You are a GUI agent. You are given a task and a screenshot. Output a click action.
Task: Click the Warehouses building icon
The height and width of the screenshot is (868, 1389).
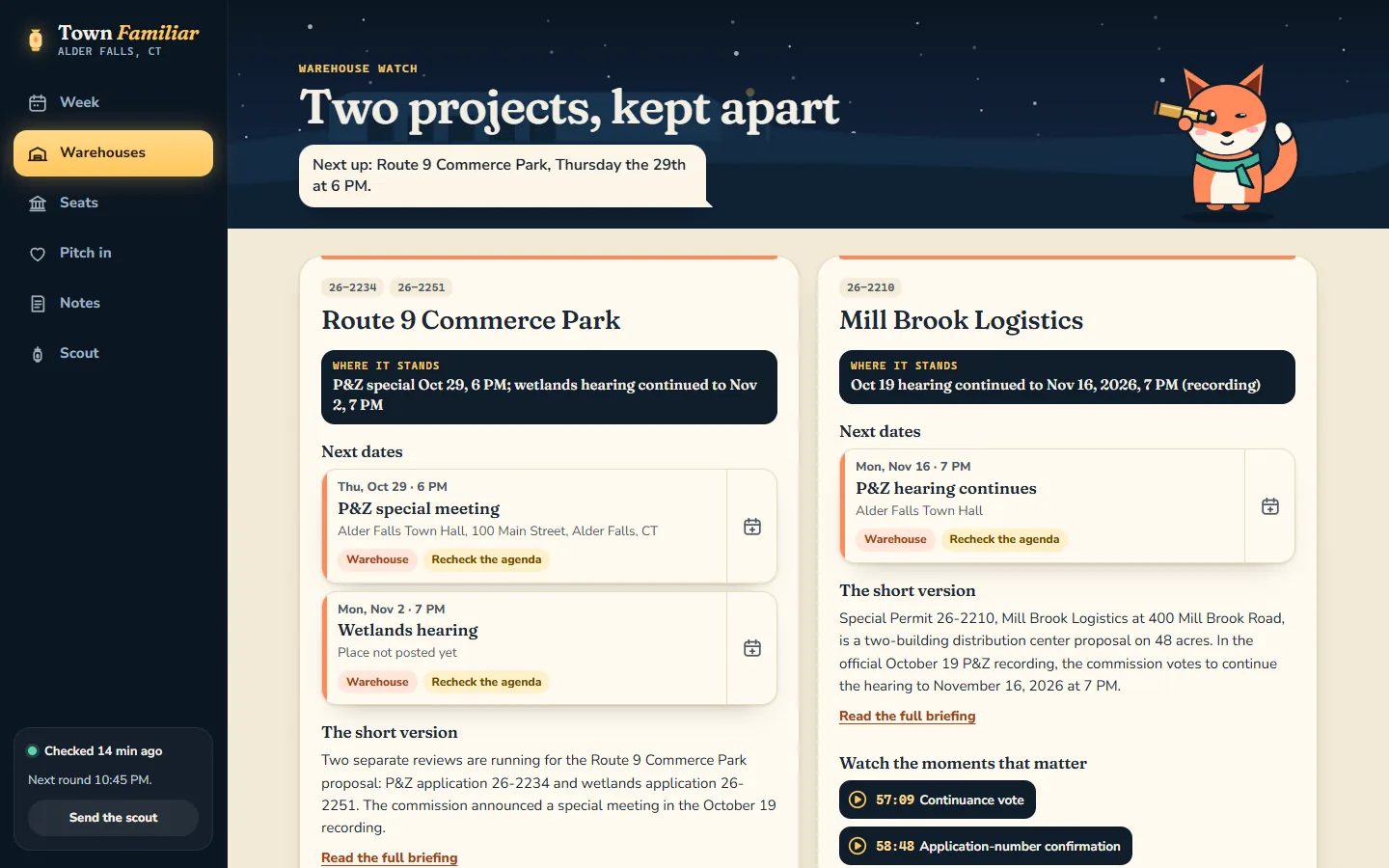pyautogui.click(x=38, y=153)
